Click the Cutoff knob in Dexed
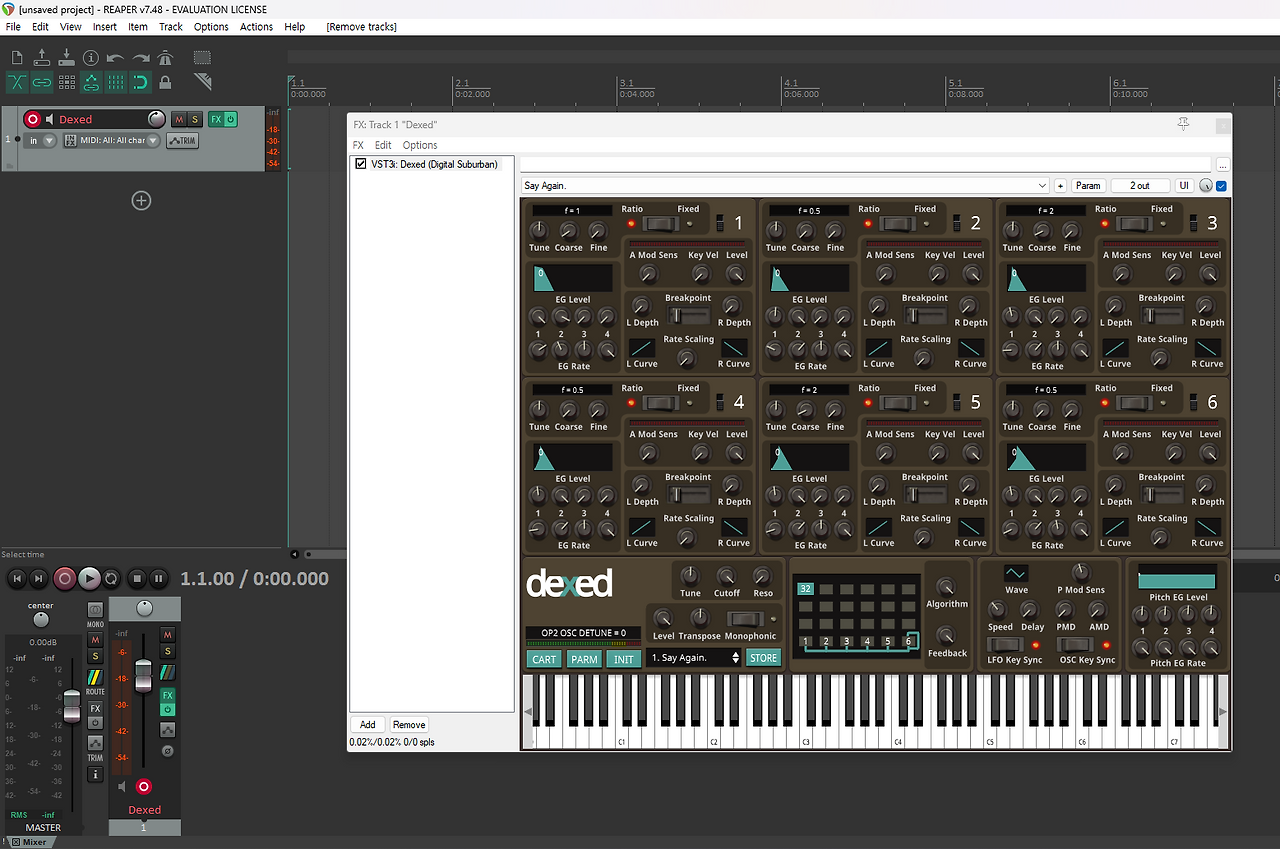 (727, 576)
